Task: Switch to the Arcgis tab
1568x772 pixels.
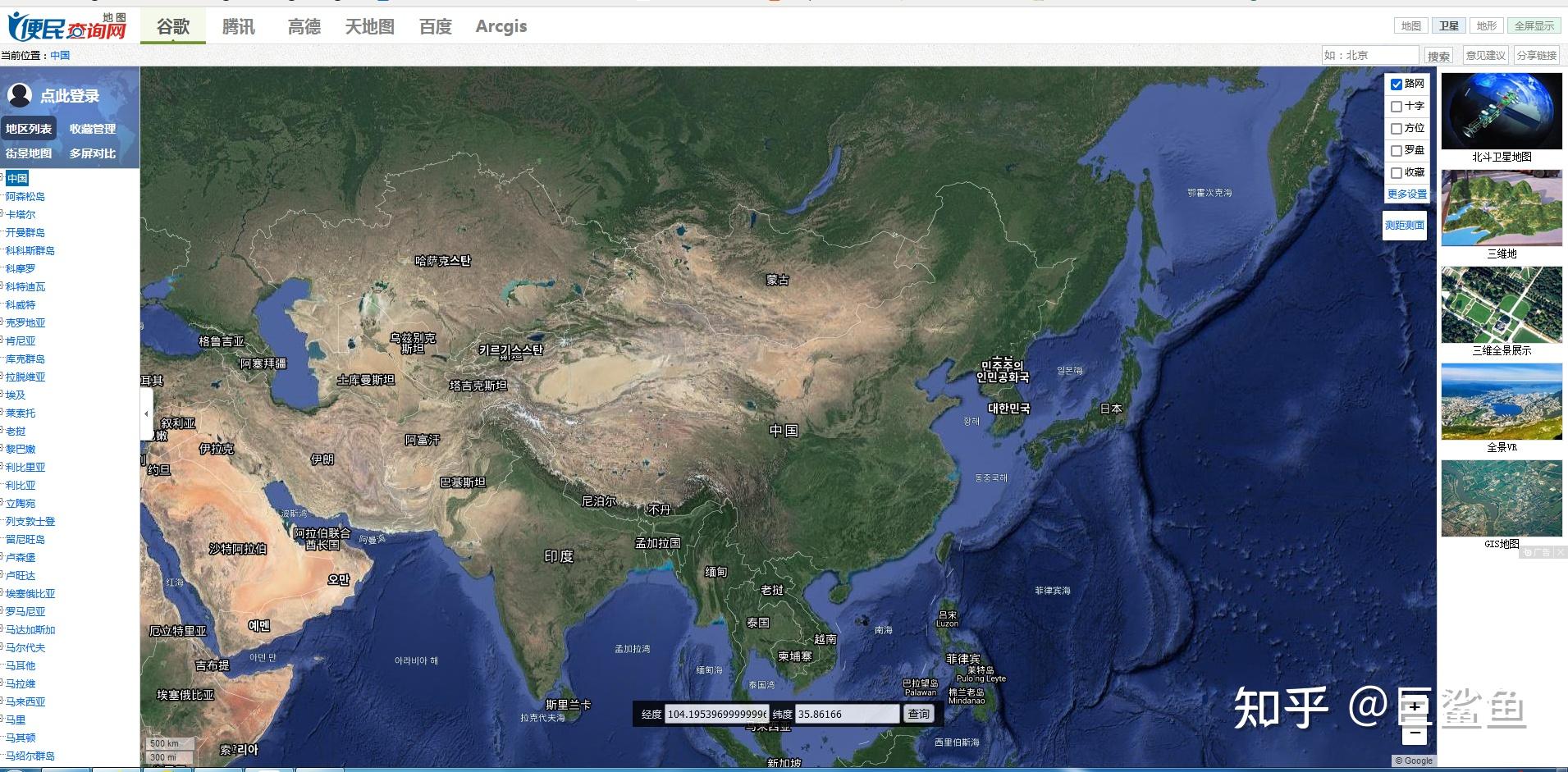Action: (x=501, y=26)
